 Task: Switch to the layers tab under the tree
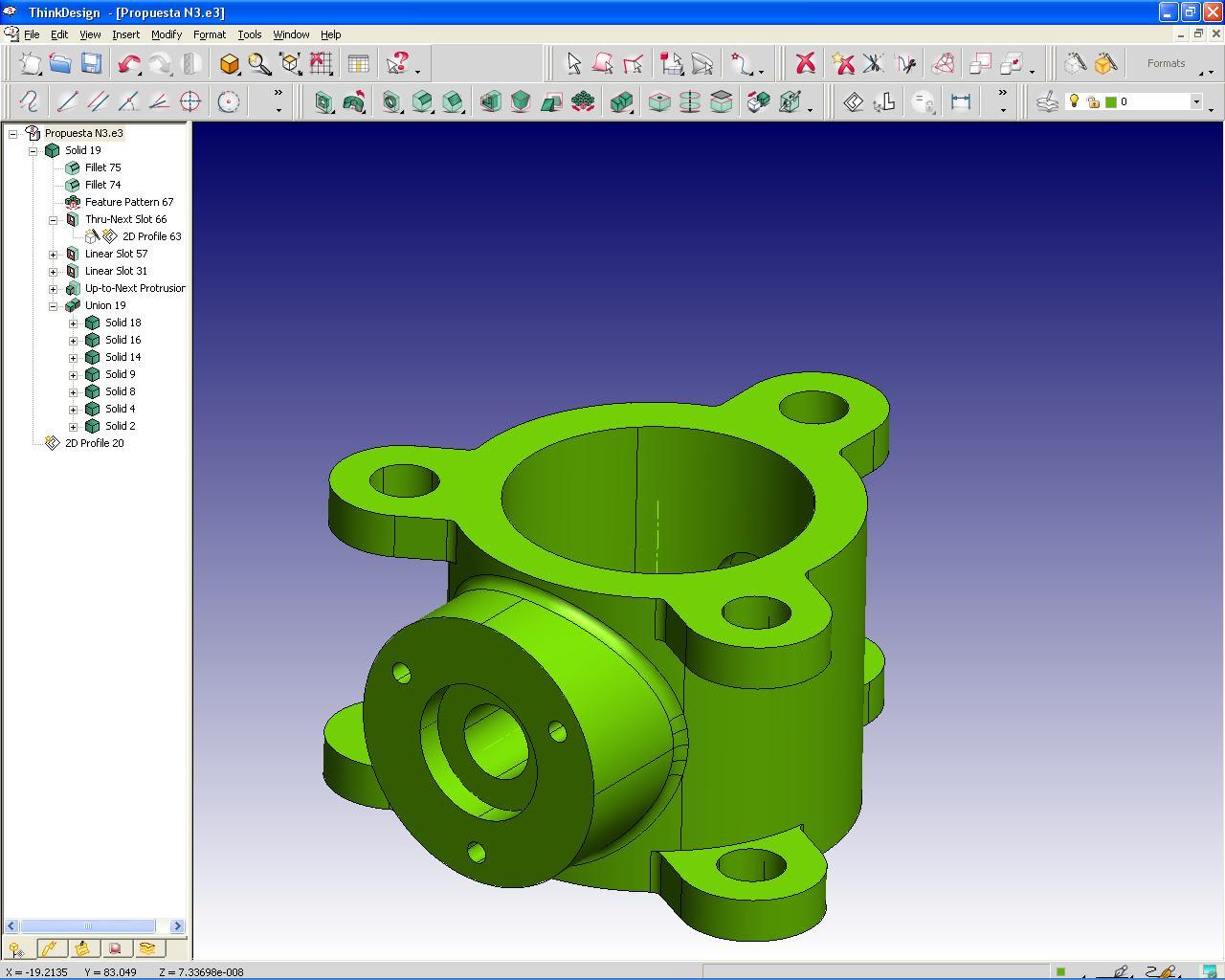click(x=147, y=948)
